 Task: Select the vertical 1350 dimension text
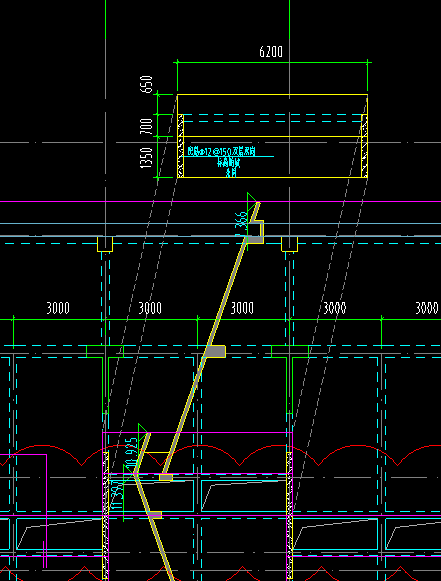146,157
